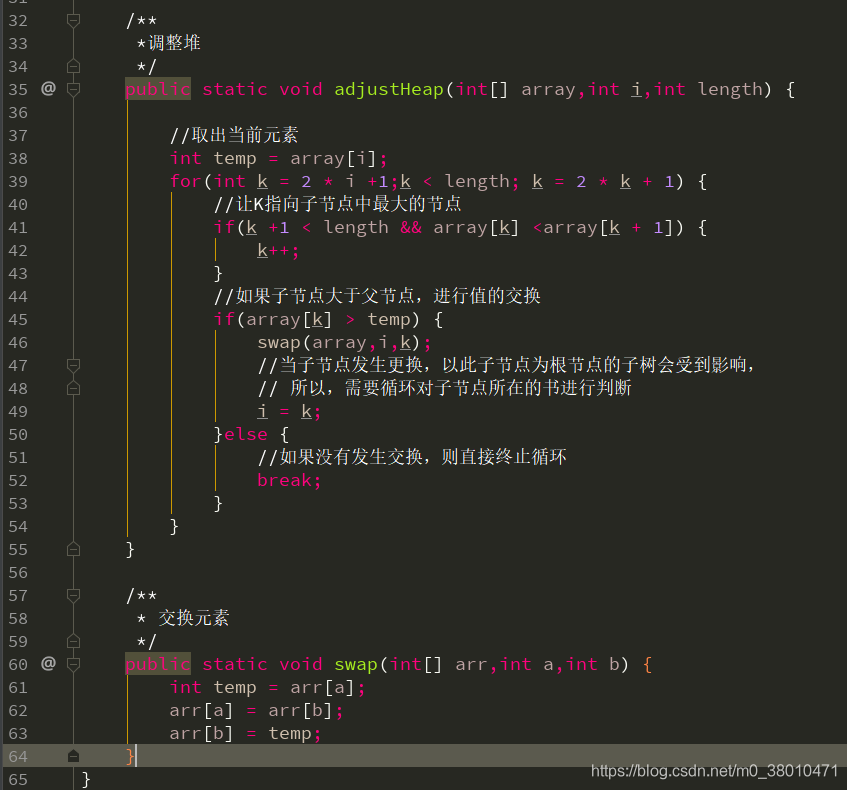The width and height of the screenshot is (847, 790).
Task: Click 'break;' statement on line 52
Action: point(290,480)
